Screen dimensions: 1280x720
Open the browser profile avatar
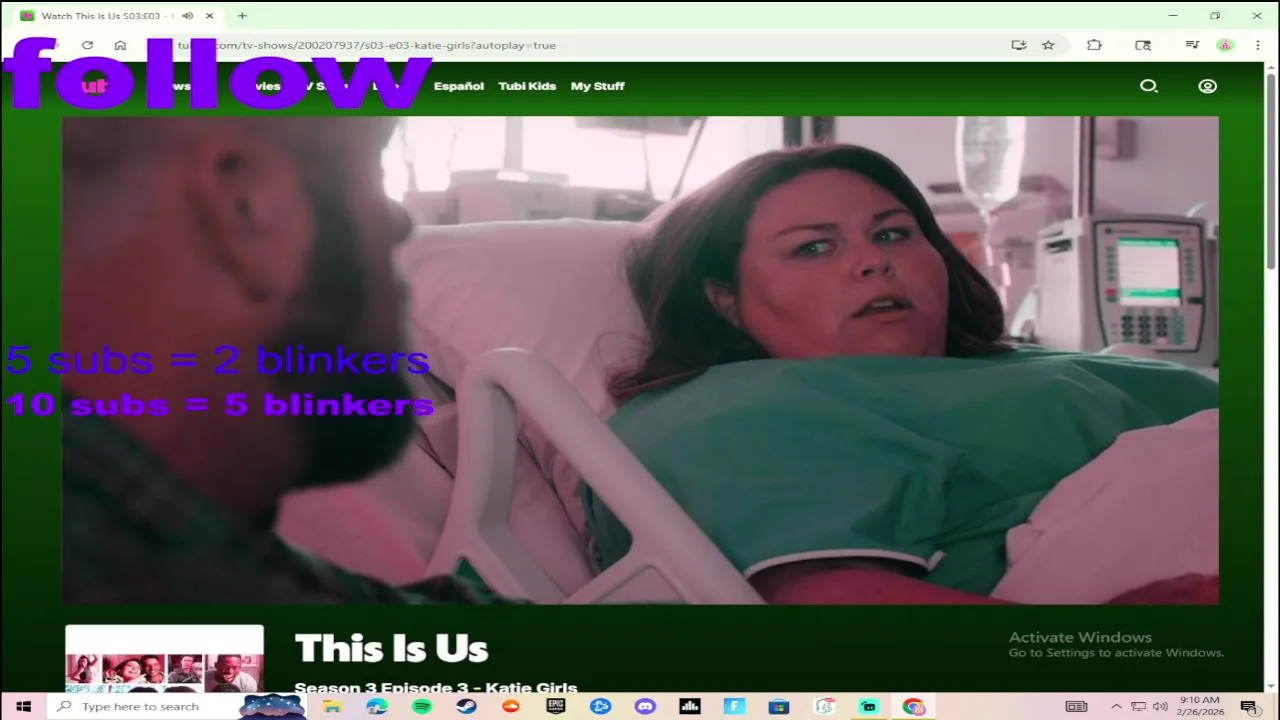tap(1225, 45)
